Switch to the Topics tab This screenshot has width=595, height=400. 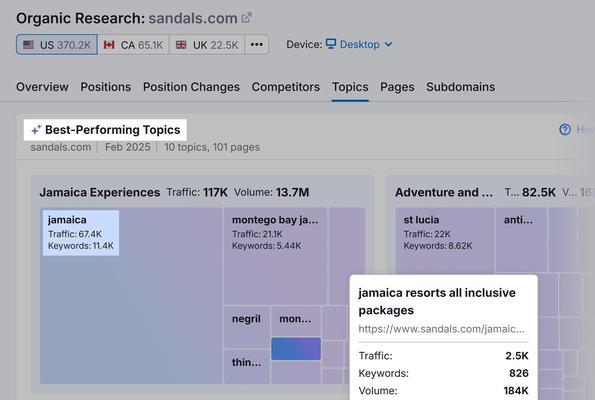tap(350, 87)
